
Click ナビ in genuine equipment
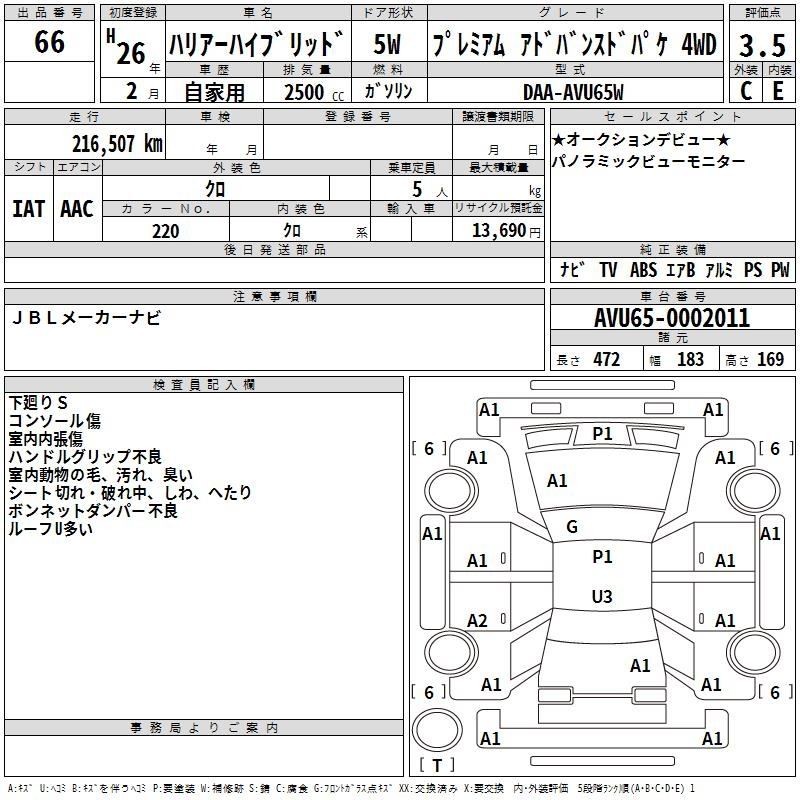(572, 269)
